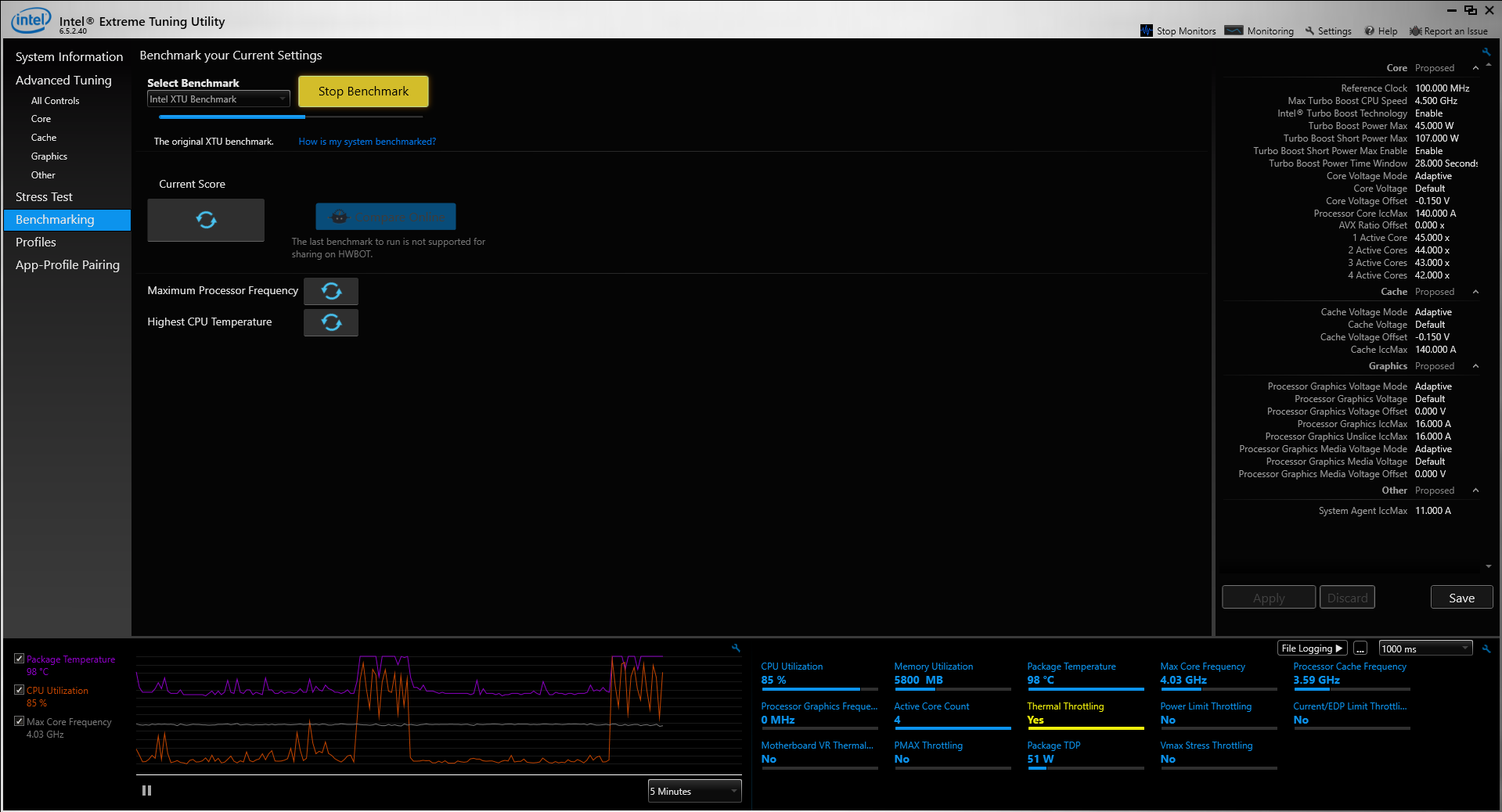Click the Apply button

point(1269,598)
